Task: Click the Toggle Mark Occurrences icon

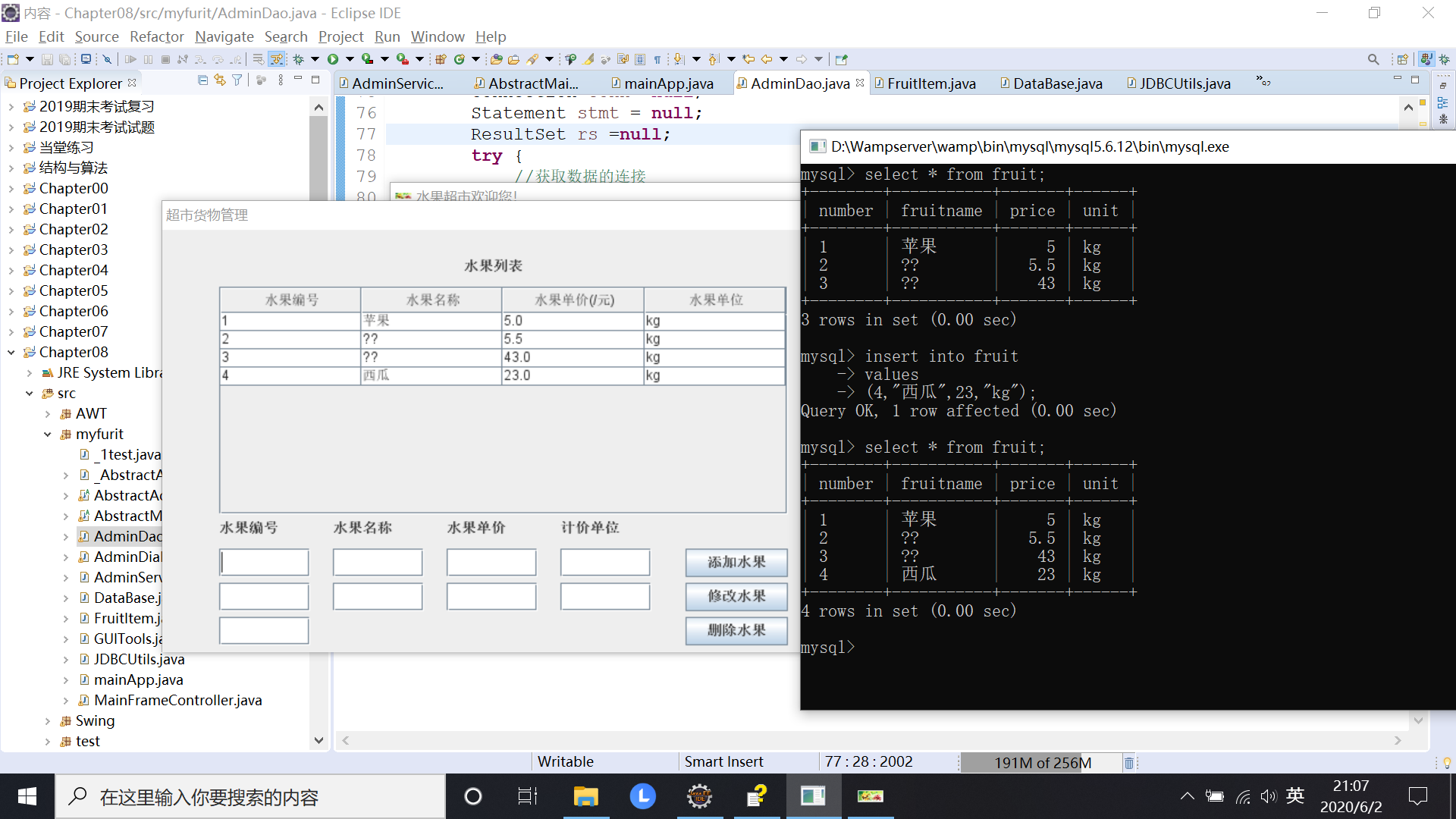Action: pos(588,59)
